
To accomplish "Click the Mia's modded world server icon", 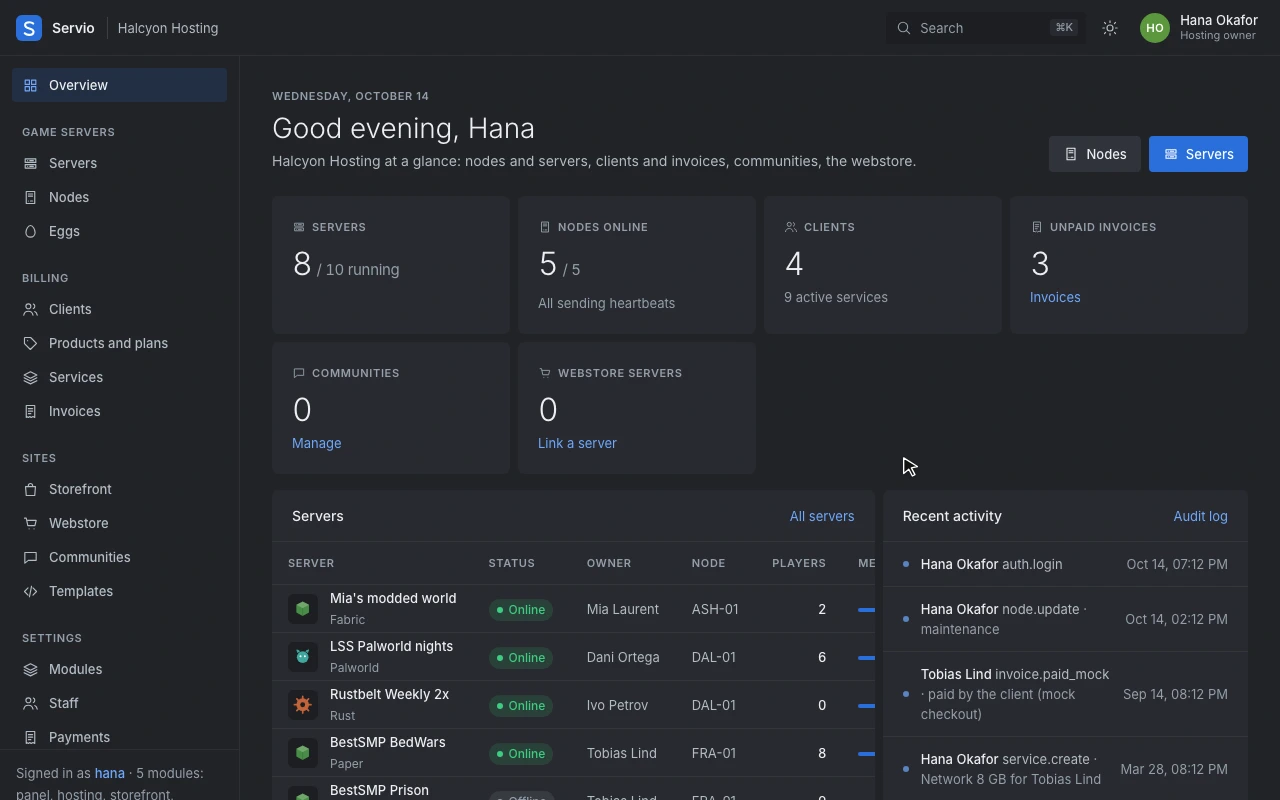I will pos(303,609).
